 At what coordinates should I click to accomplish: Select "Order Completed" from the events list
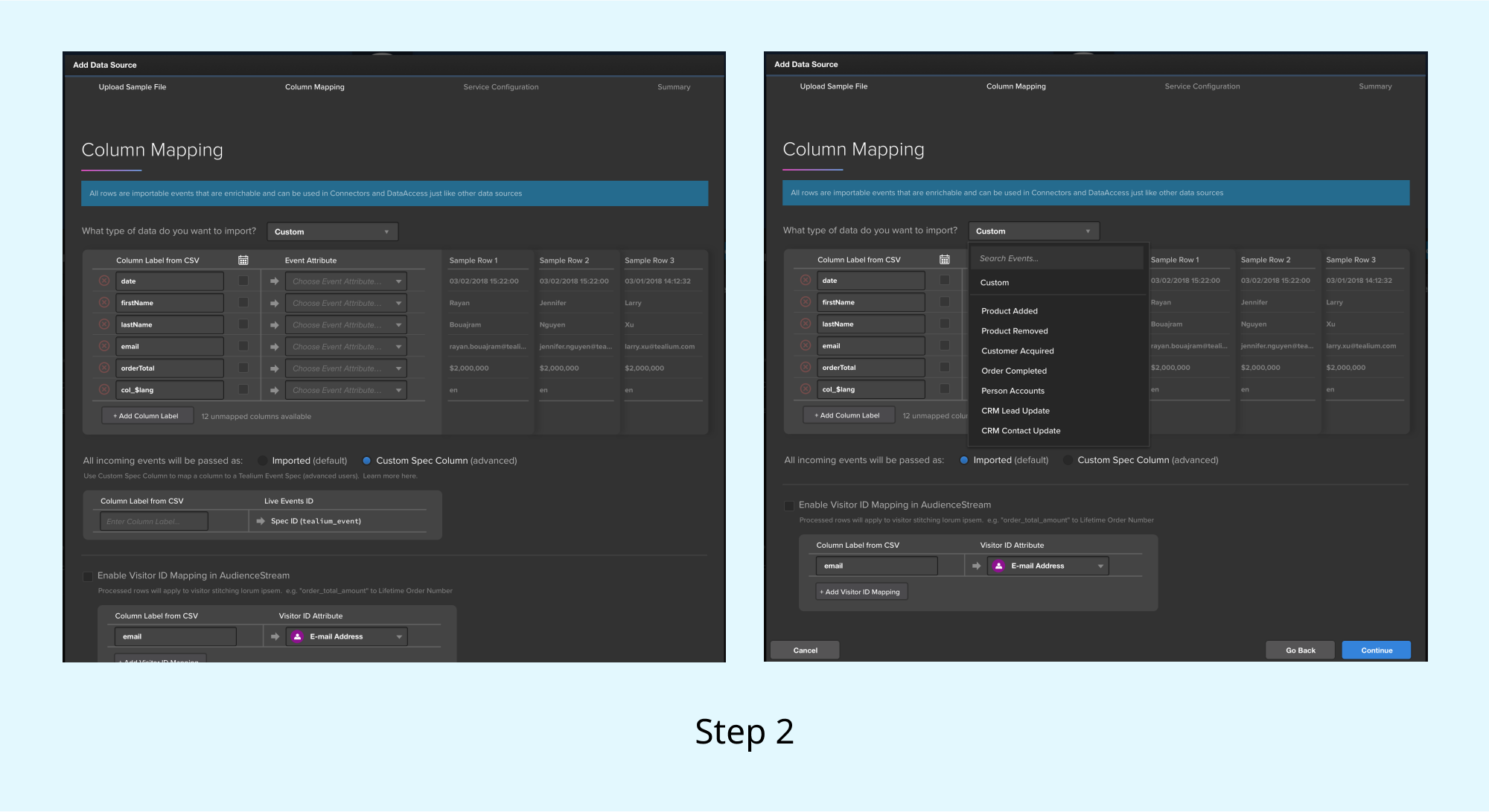tap(1013, 371)
